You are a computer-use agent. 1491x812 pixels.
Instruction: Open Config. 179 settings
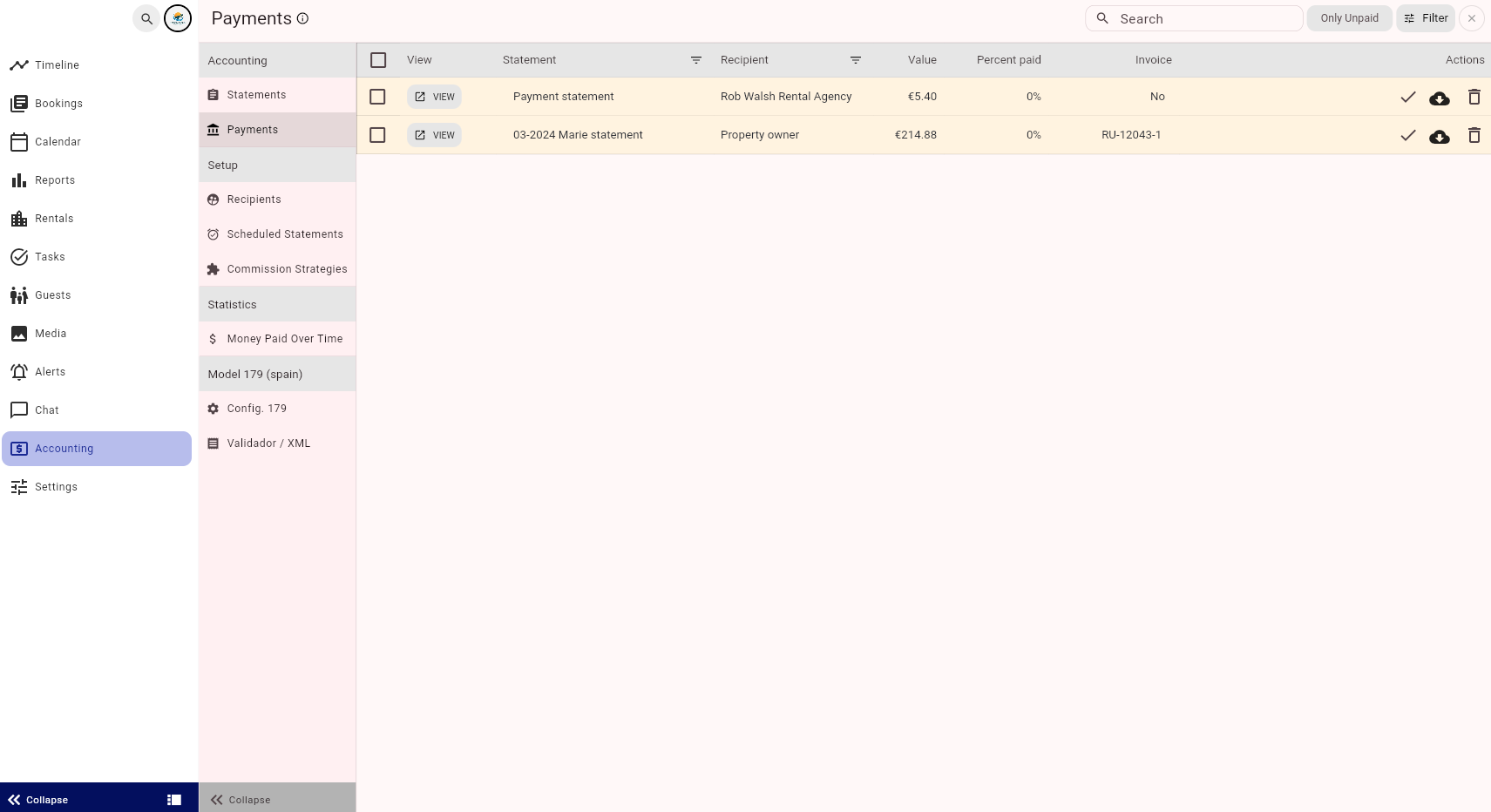[x=277, y=409]
